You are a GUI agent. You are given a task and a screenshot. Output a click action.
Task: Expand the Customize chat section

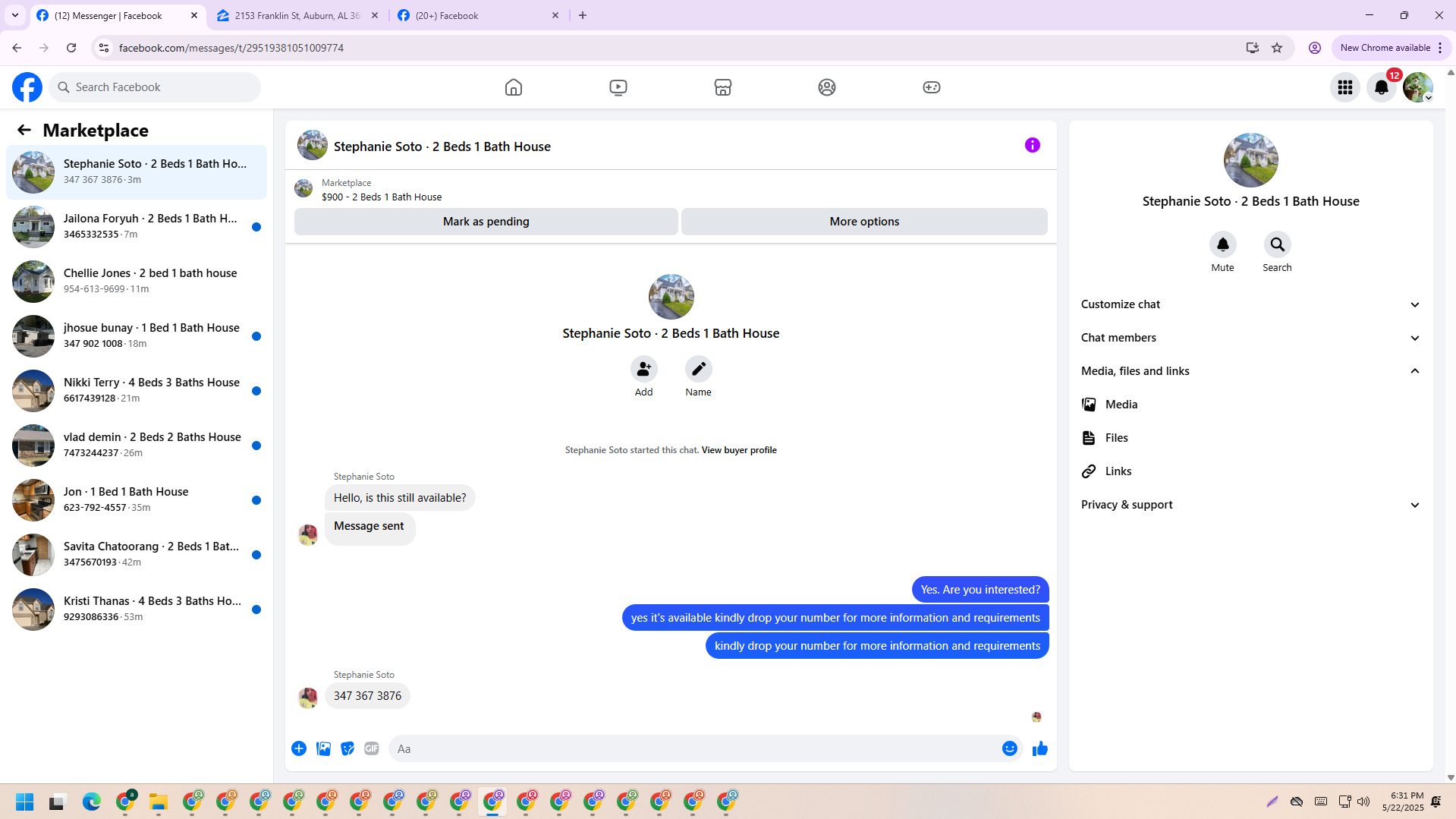[x=1251, y=304]
